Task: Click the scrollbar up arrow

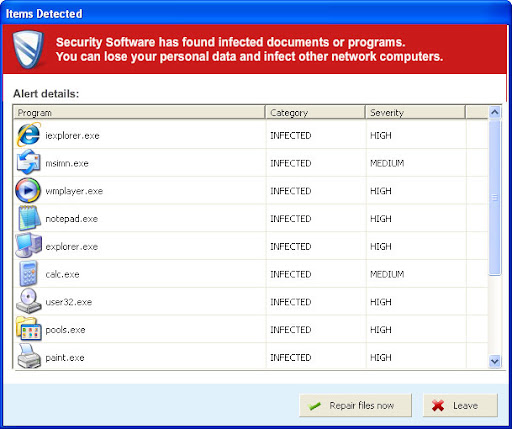Action: pyautogui.click(x=495, y=112)
